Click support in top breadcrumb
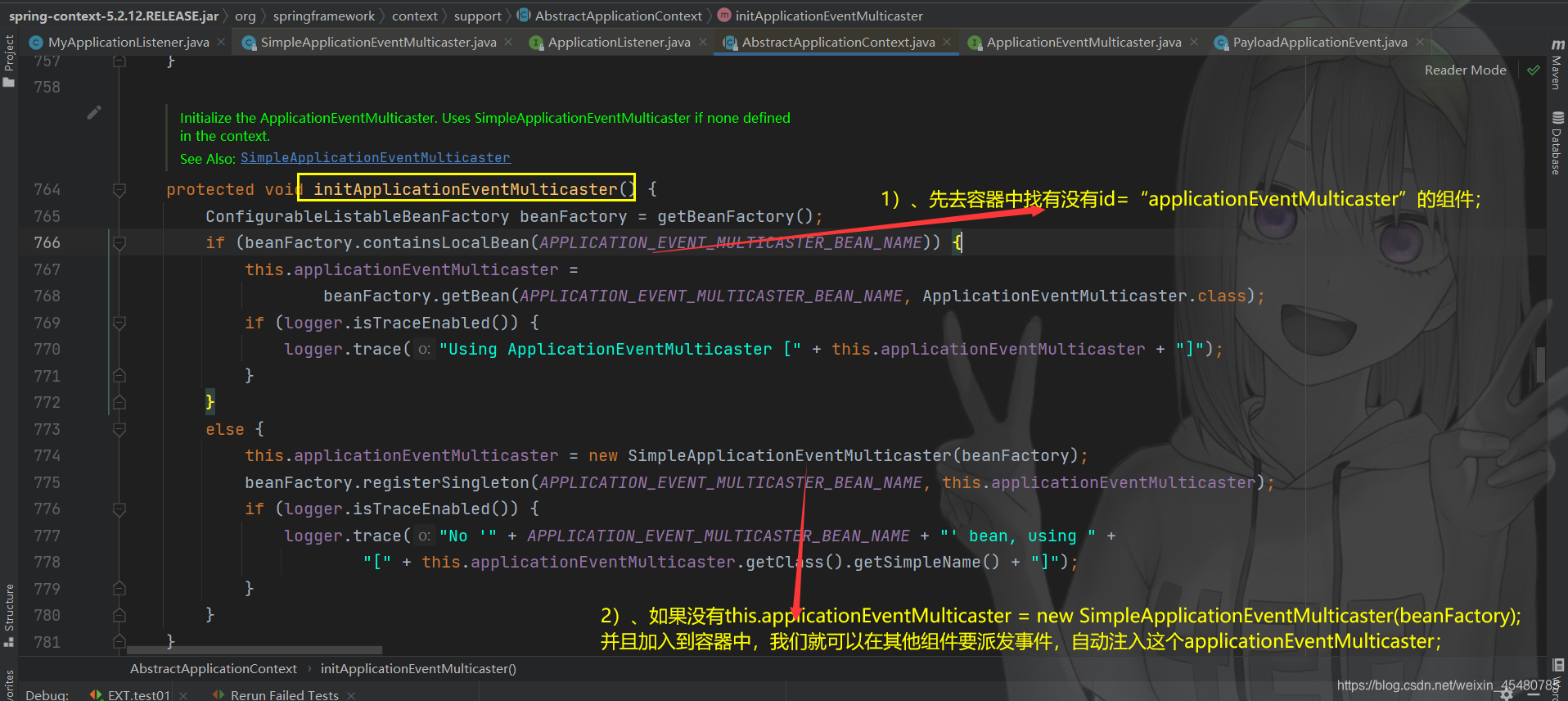 click(477, 16)
